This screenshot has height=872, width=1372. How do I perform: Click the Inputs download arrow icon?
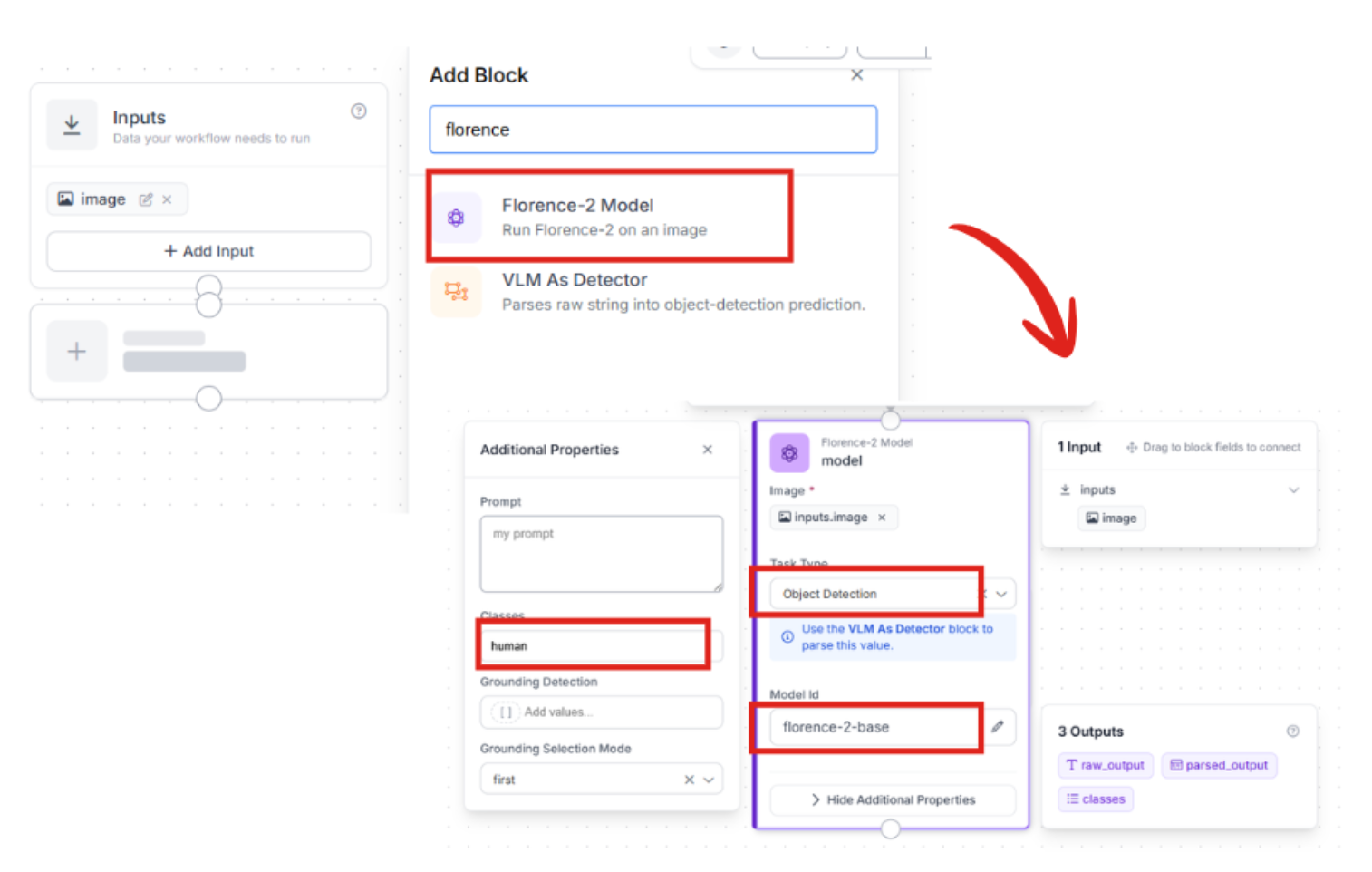(72, 125)
